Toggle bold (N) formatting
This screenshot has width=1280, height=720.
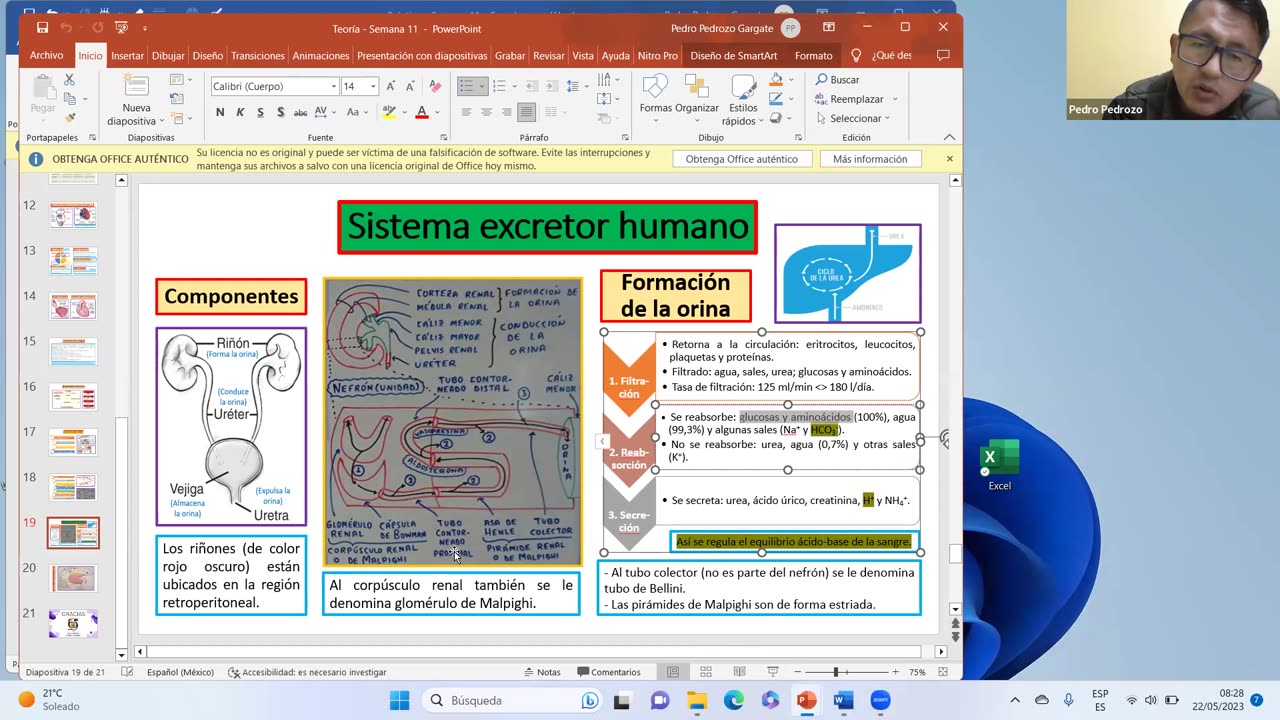pyautogui.click(x=220, y=112)
